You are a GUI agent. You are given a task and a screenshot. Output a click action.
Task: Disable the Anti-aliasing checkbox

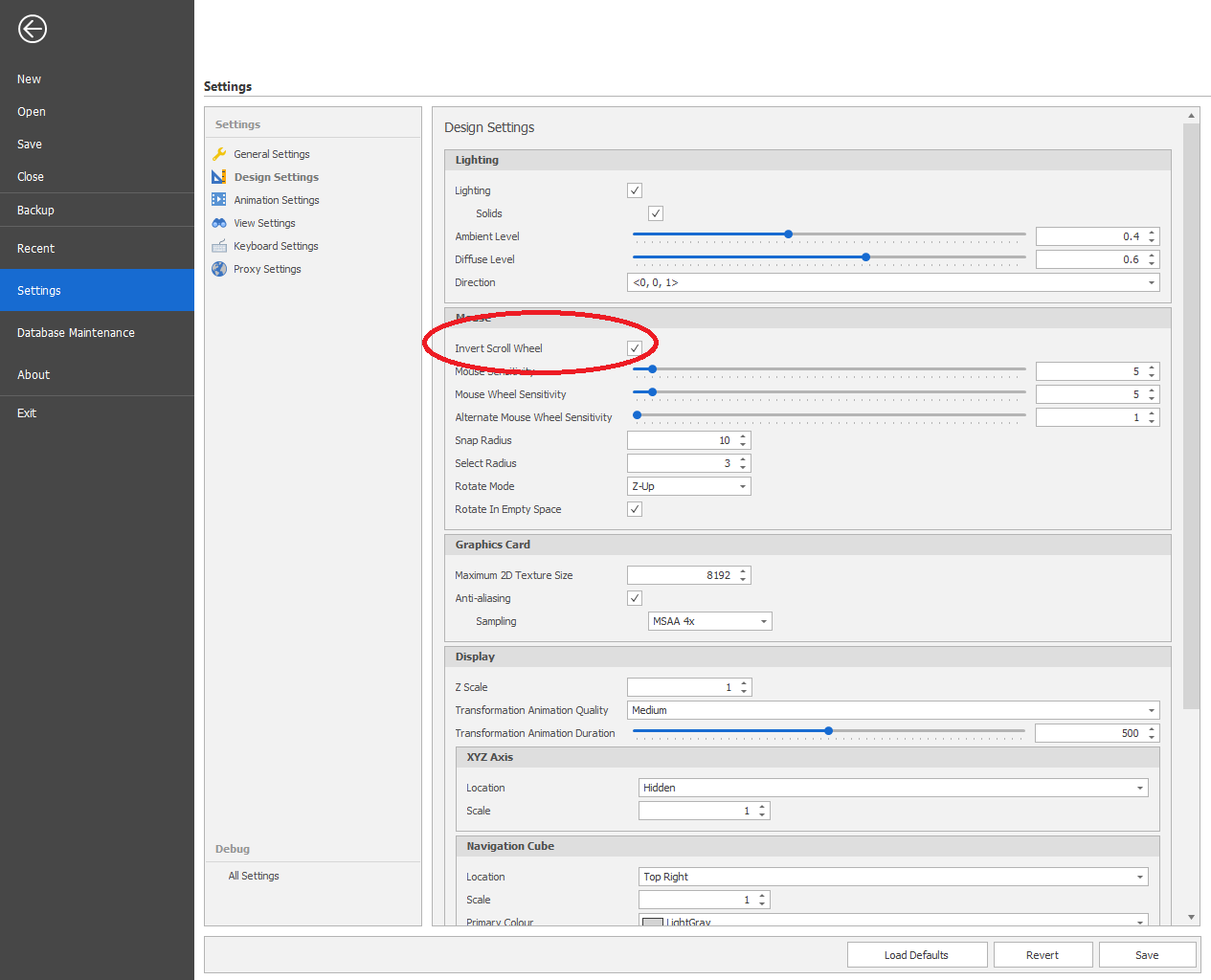pyautogui.click(x=635, y=598)
